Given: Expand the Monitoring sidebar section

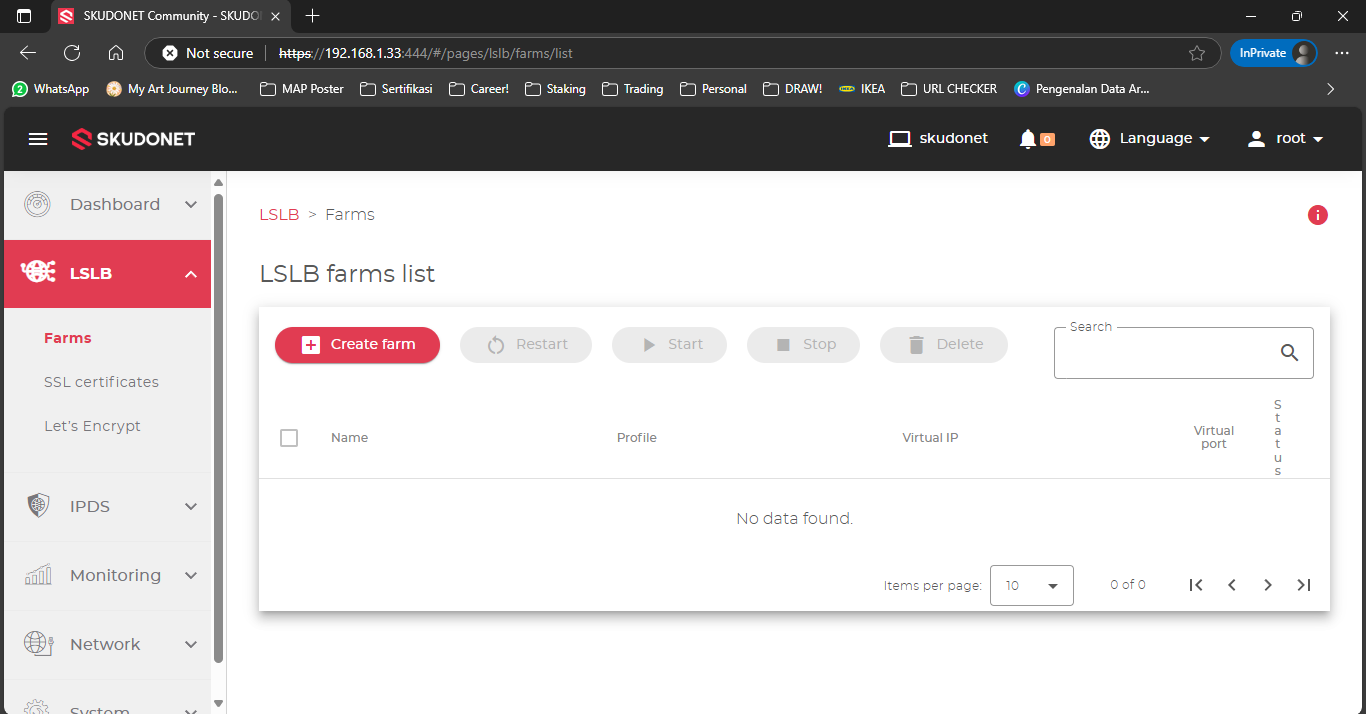Looking at the screenshot, I should [108, 575].
